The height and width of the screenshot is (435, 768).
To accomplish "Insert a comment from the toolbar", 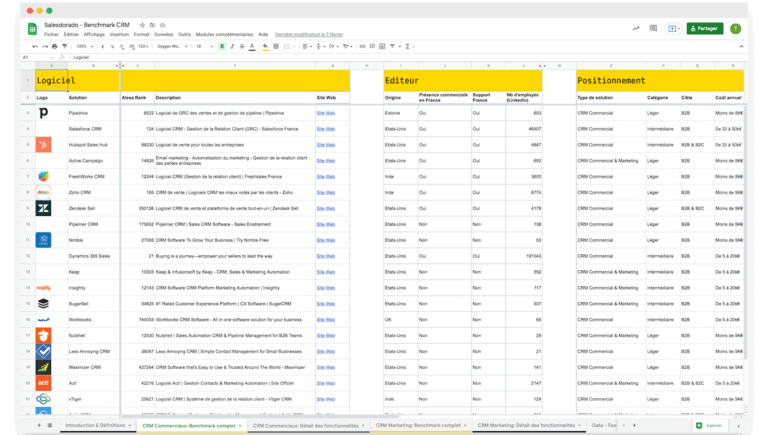I will pos(372,47).
